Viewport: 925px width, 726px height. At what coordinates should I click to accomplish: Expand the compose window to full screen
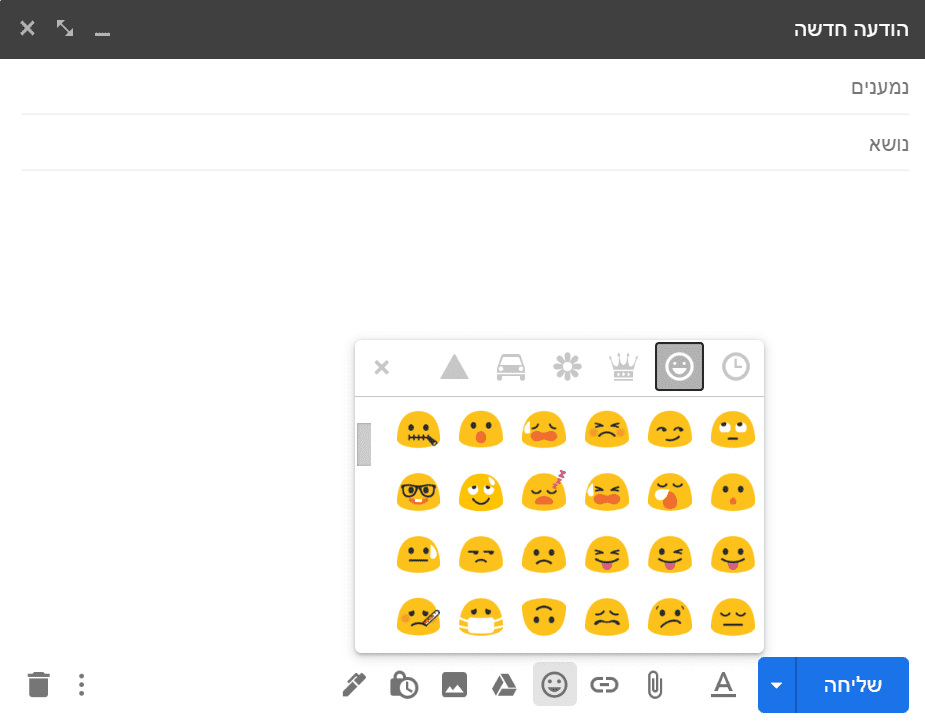(x=65, y=28)
